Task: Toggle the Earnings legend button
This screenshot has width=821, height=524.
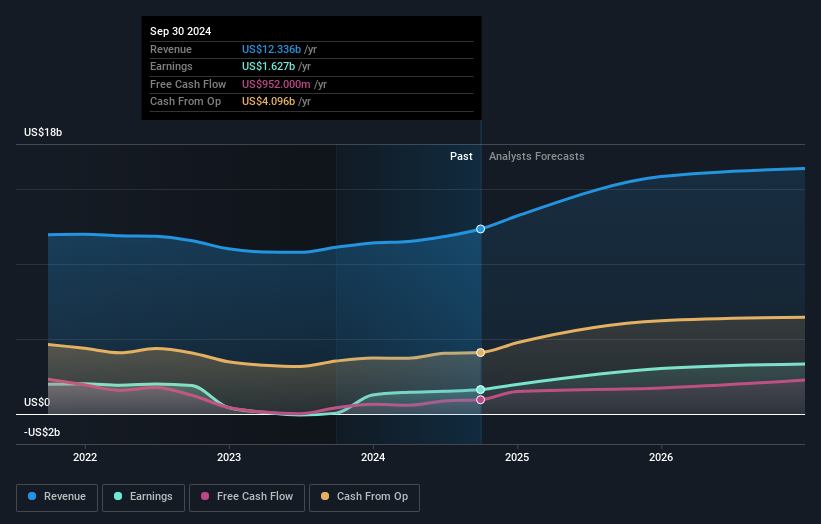Action: pyautogui.click(x=143, y=497)
